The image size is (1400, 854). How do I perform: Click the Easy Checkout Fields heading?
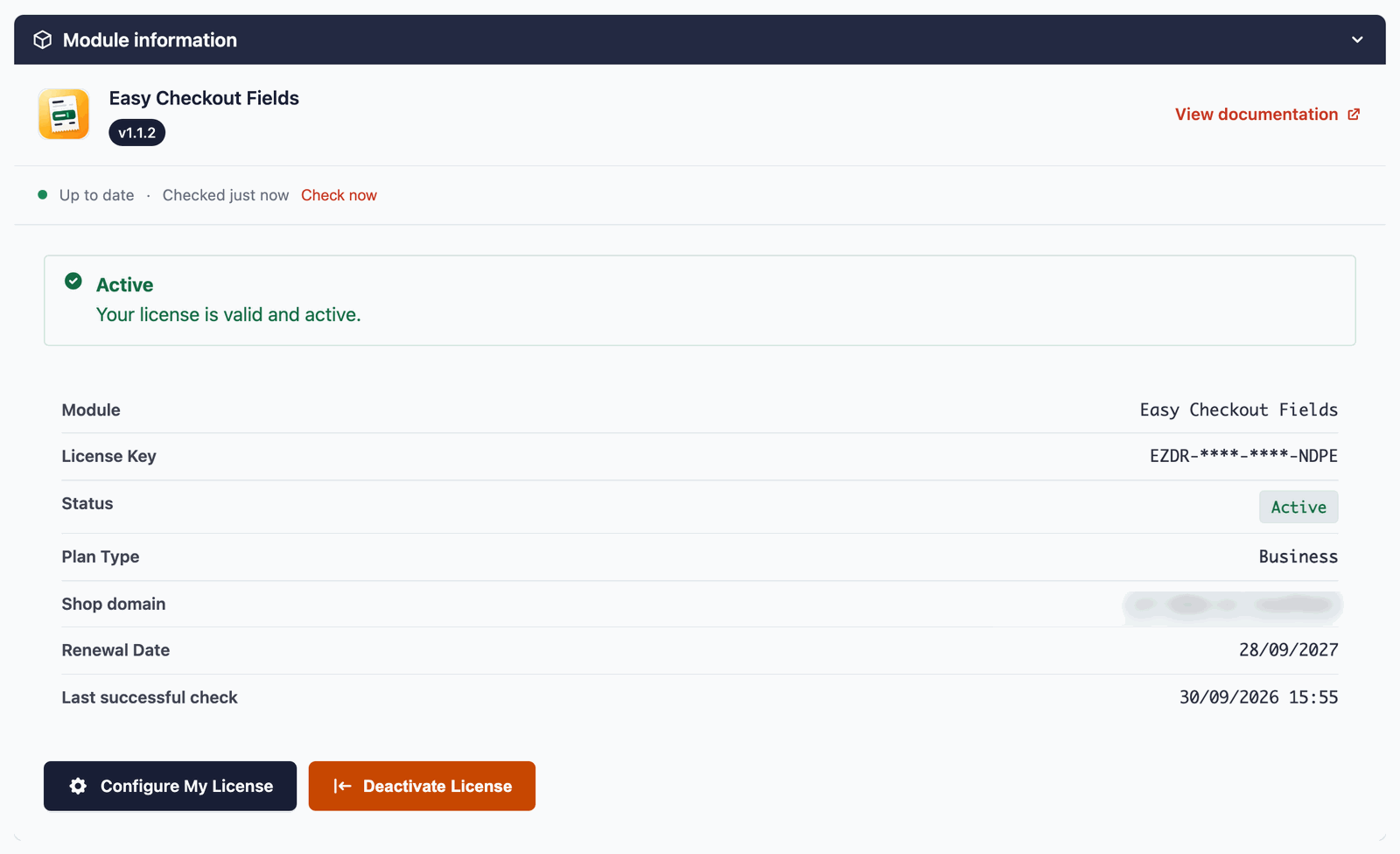pyautogui.click(x=204, y=98)
